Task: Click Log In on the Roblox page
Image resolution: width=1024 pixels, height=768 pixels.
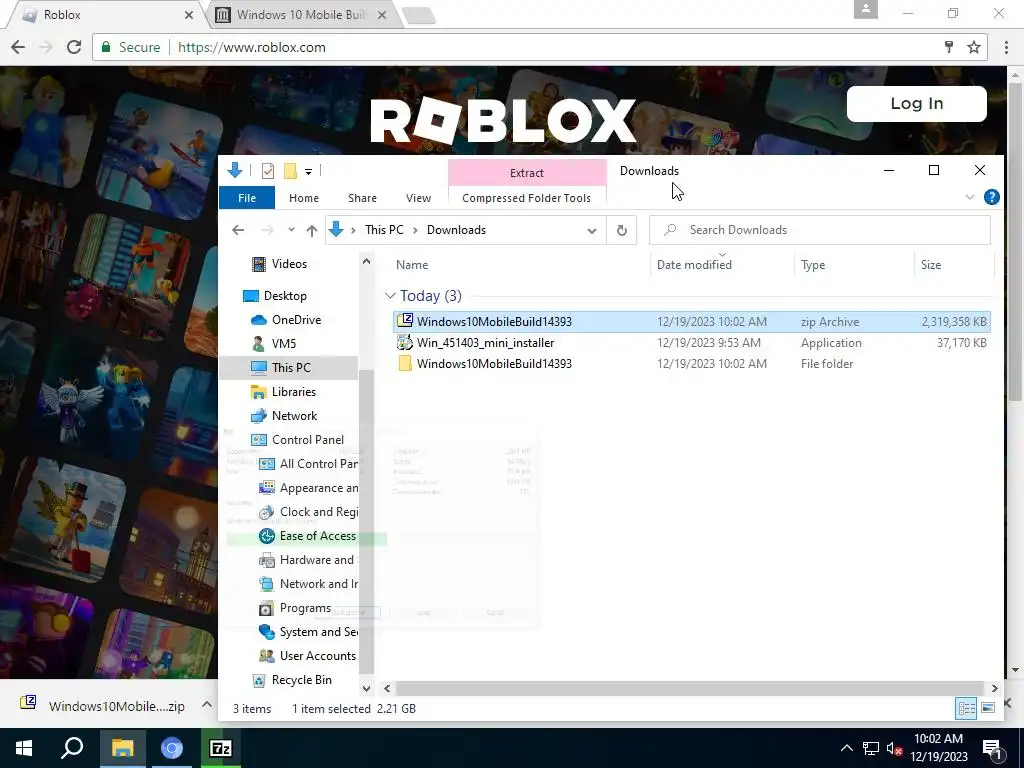Action: [917, 103]
